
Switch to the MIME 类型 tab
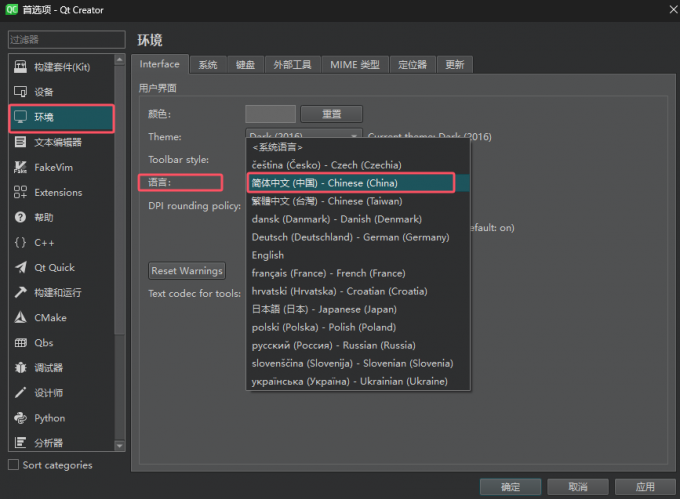point(356,65)
